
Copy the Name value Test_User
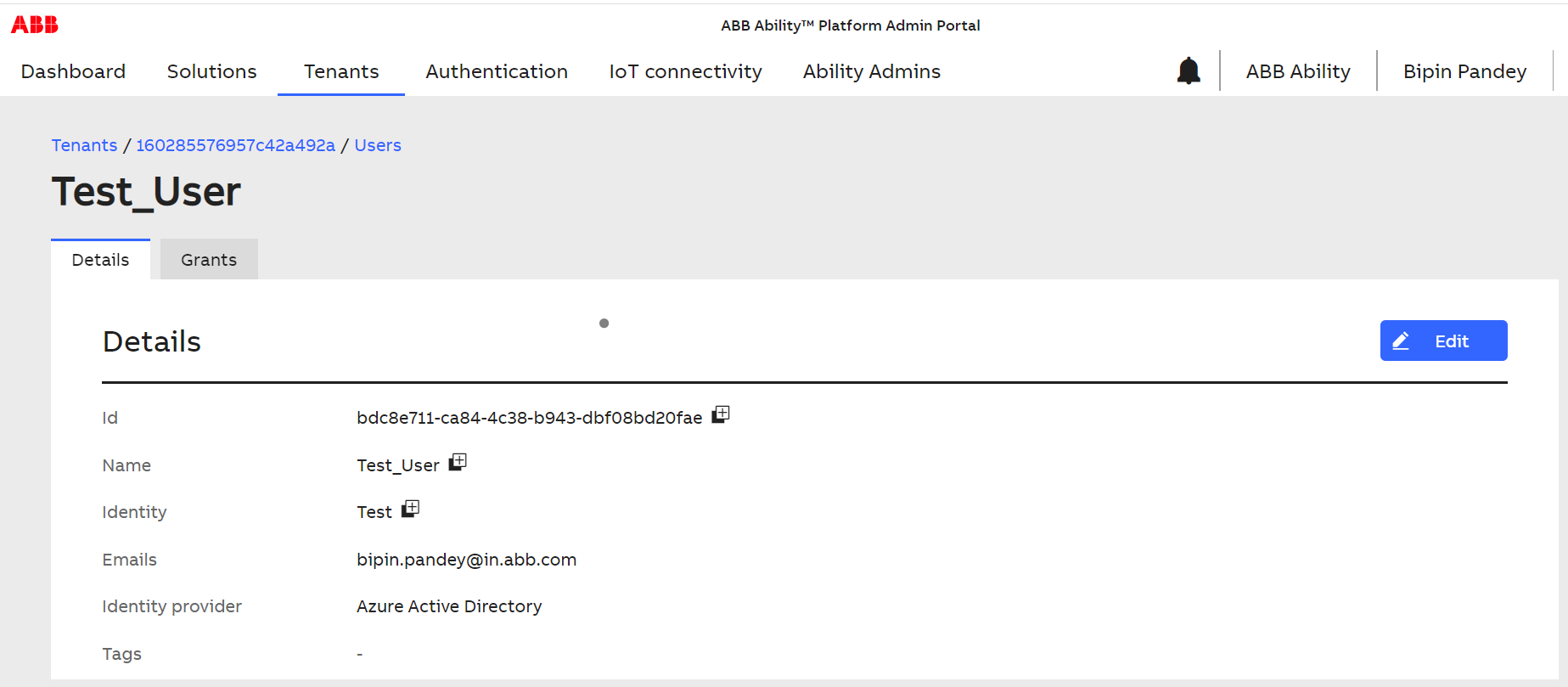coord(458,462)
